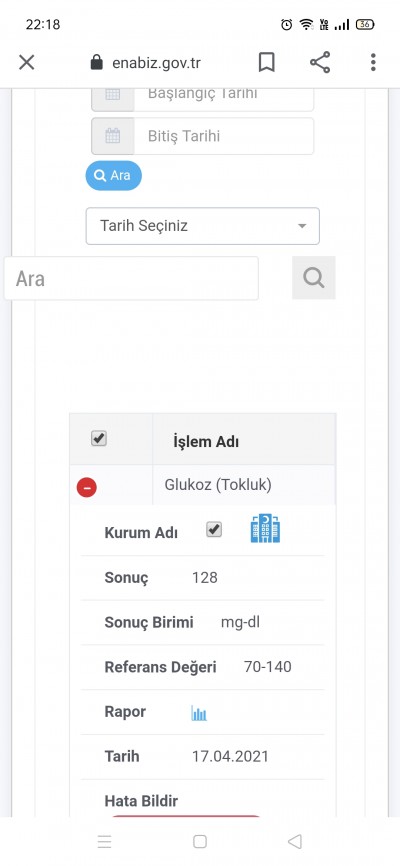Tap the calendar icon for Bitiş Tarihi
Screen dimensions: 400x866
coord(113,136)
